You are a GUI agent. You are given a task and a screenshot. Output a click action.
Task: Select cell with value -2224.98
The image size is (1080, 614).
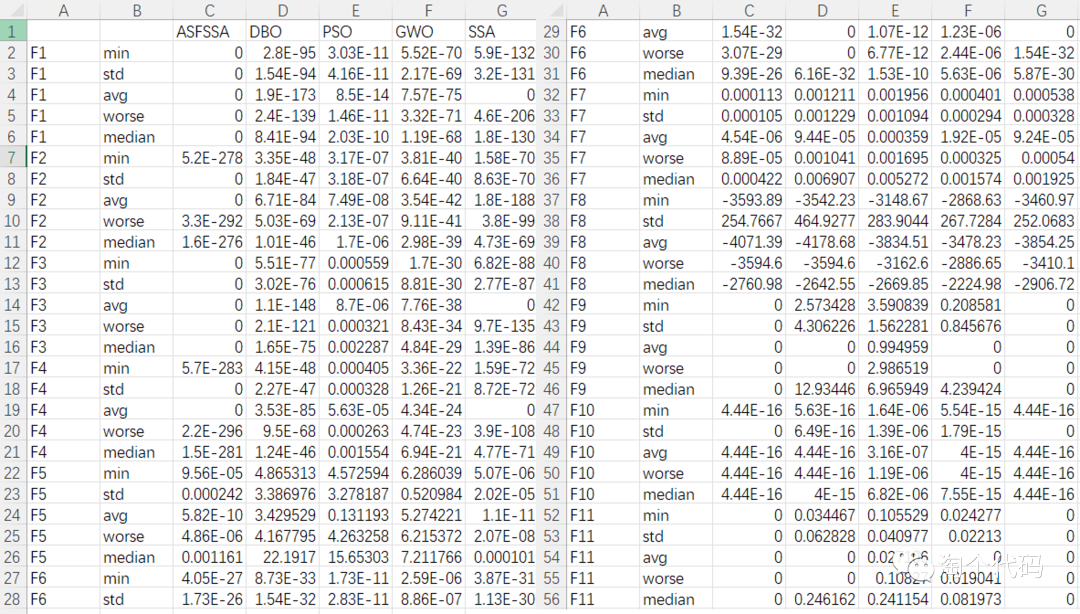point(968,284)
